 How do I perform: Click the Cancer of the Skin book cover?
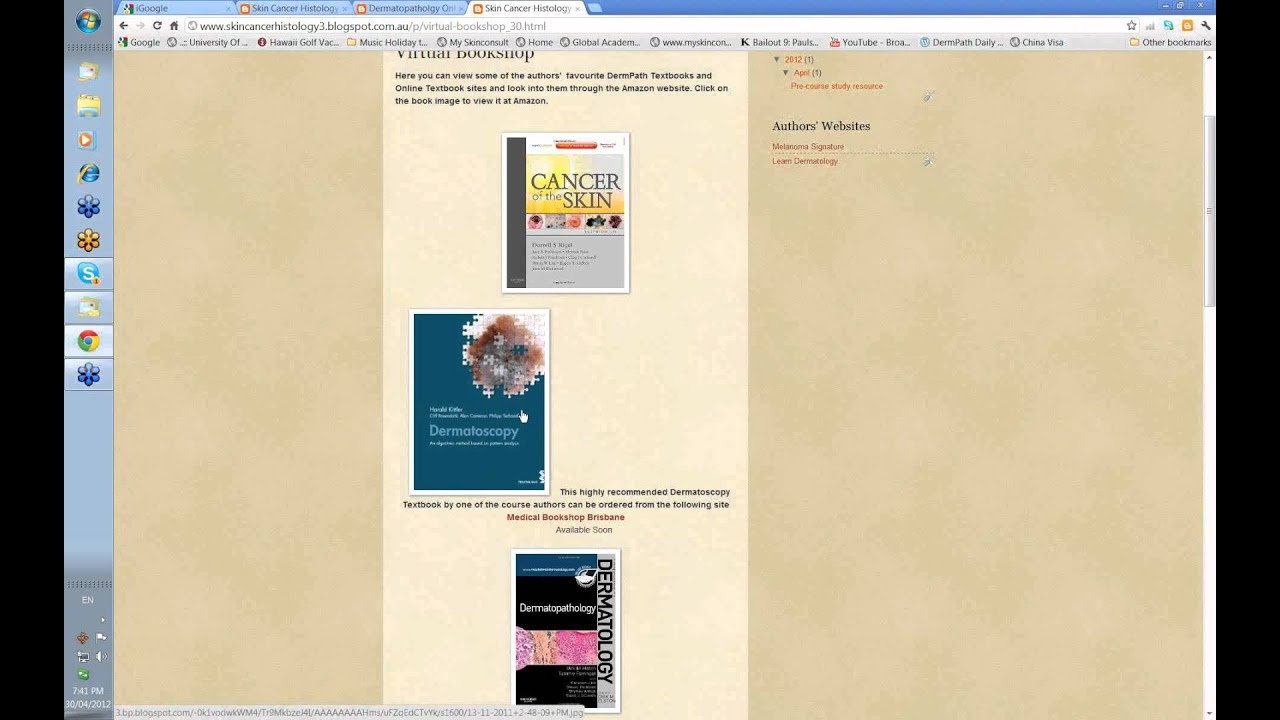pyautogui.click(x=565, y=213)
